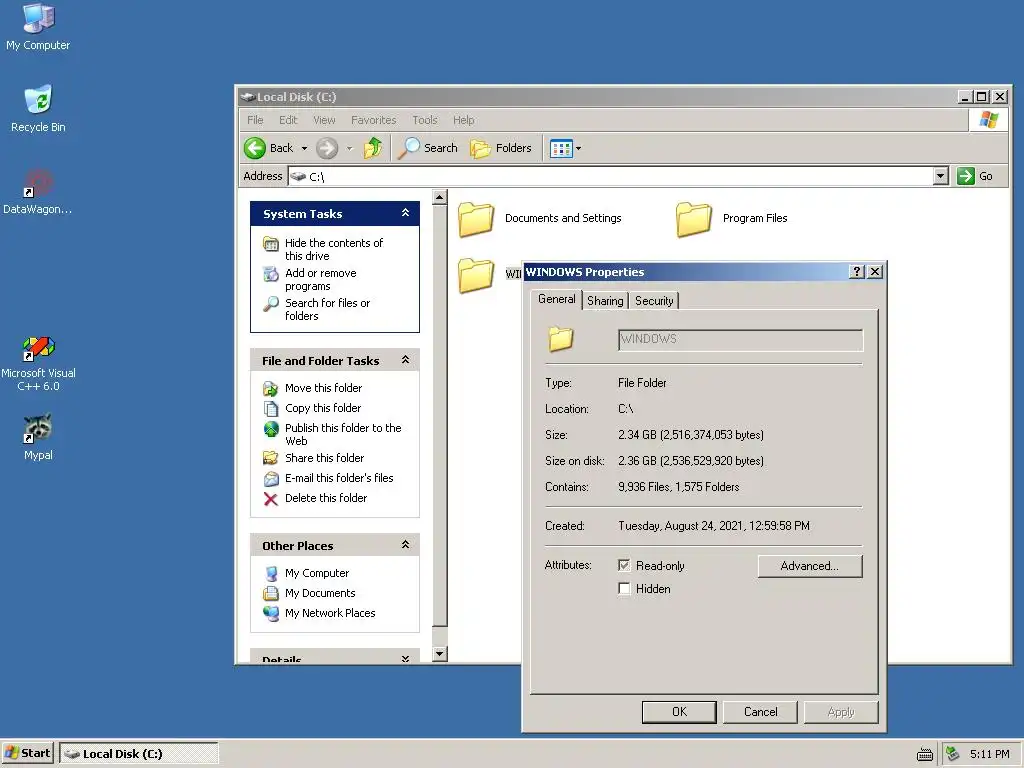The width and height of the screenshot is (1024, 768).
Task: Open My Computer in Other Places
Action: click(x=317, y=573)
